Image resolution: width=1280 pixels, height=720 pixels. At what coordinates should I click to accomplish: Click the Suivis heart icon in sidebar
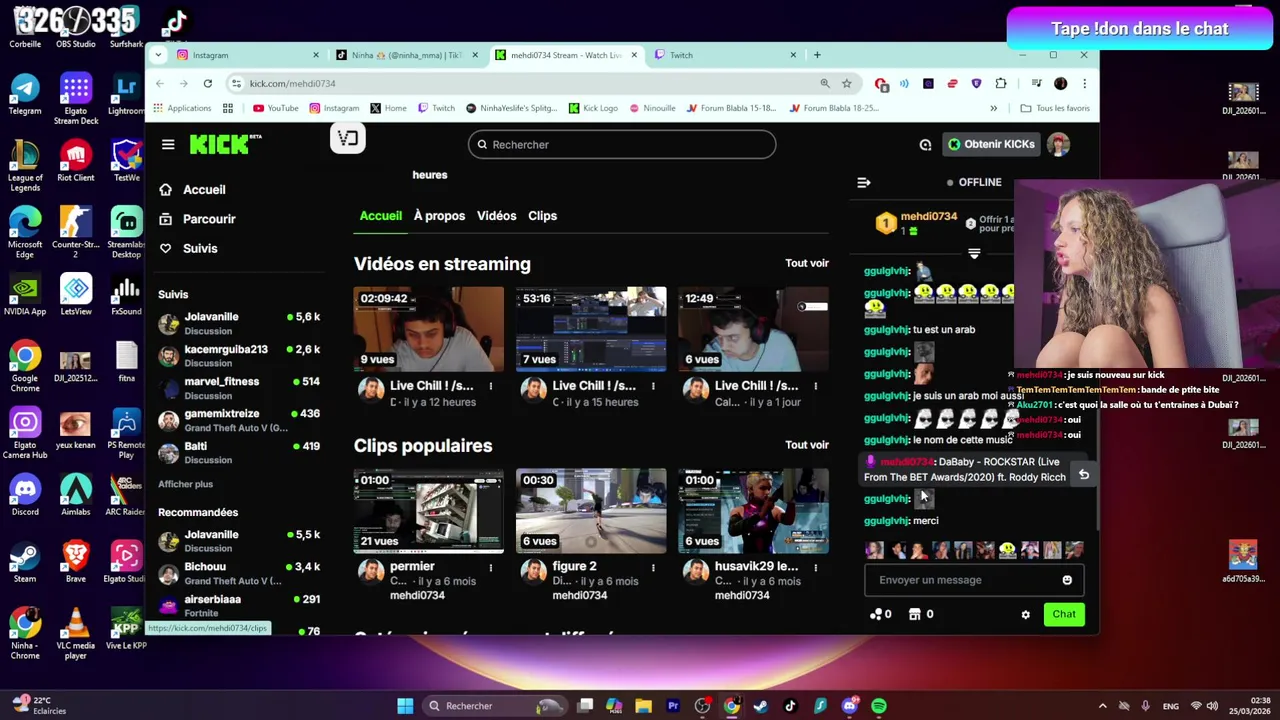click(x=165, y=248)
